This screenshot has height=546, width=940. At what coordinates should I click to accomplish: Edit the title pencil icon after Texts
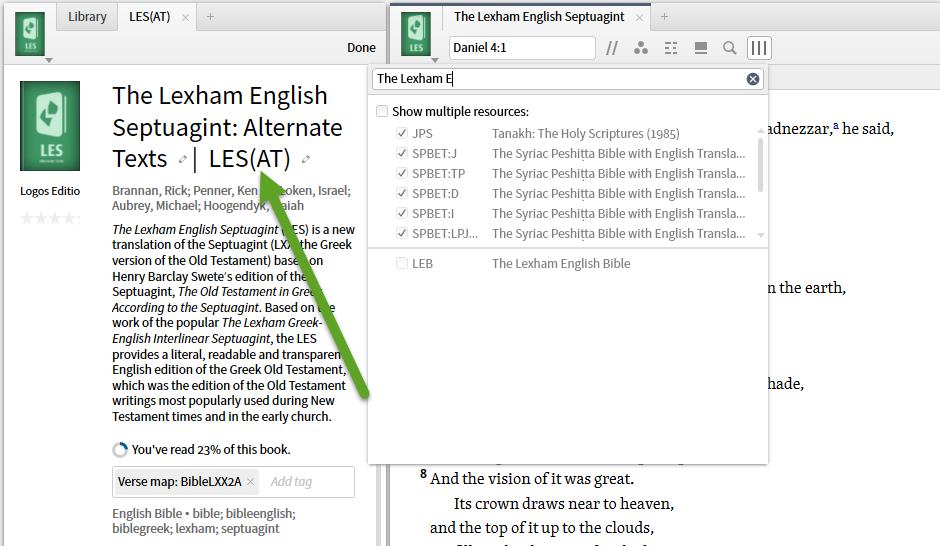click(x=182, y=159)
